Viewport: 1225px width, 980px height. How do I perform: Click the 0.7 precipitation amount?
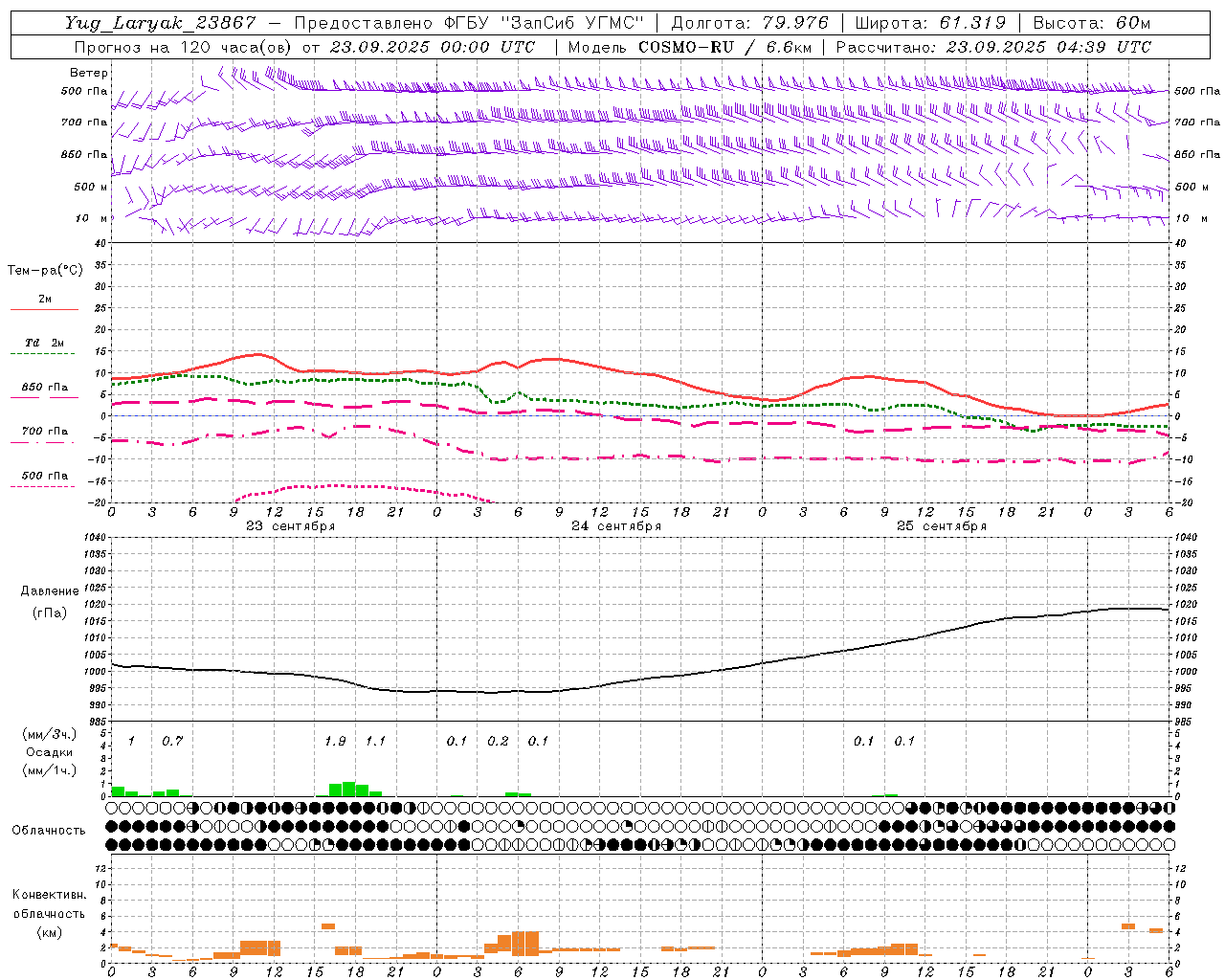point(172,741)
